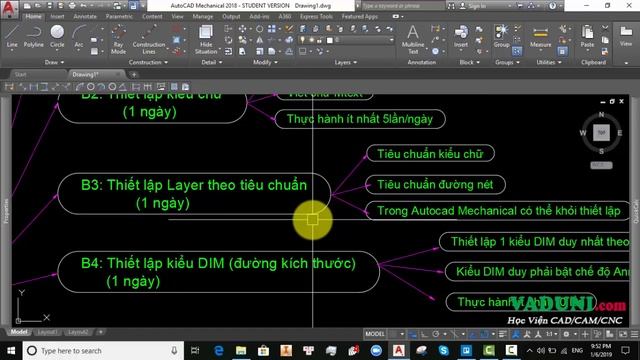Expand the Modify panel dropdown

tap(265, 62)
